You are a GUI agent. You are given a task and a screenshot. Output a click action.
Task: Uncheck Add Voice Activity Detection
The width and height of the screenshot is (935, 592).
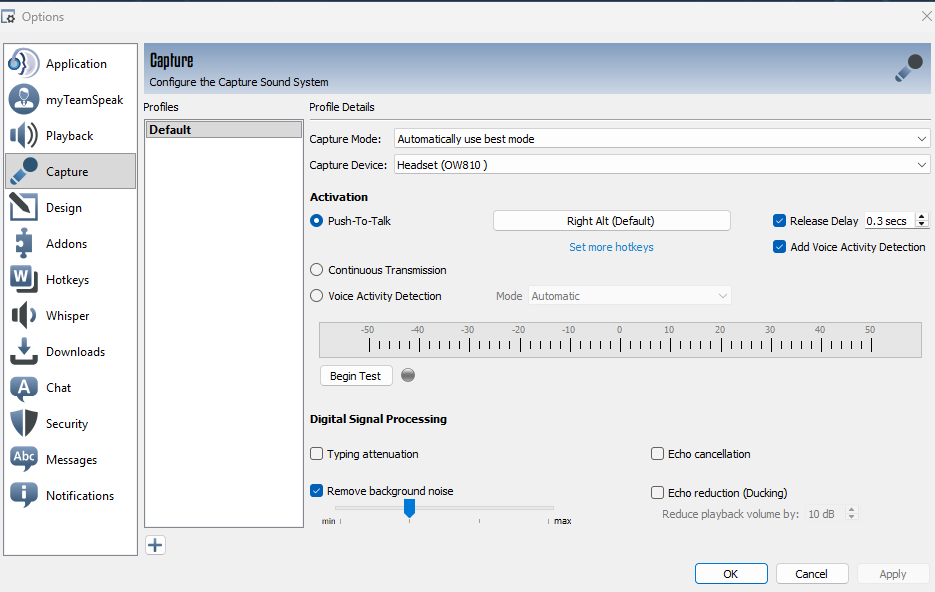[780, 247]
